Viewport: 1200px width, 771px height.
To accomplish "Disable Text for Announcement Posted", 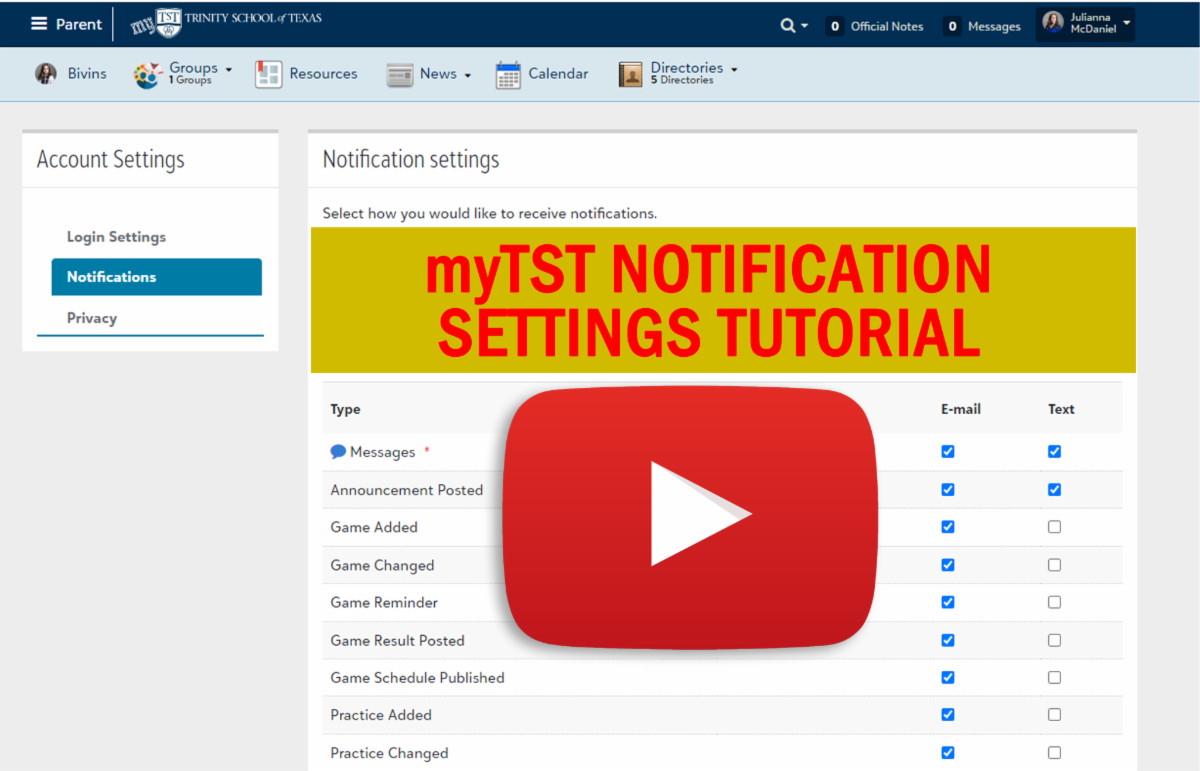I will coord(1054,490).
